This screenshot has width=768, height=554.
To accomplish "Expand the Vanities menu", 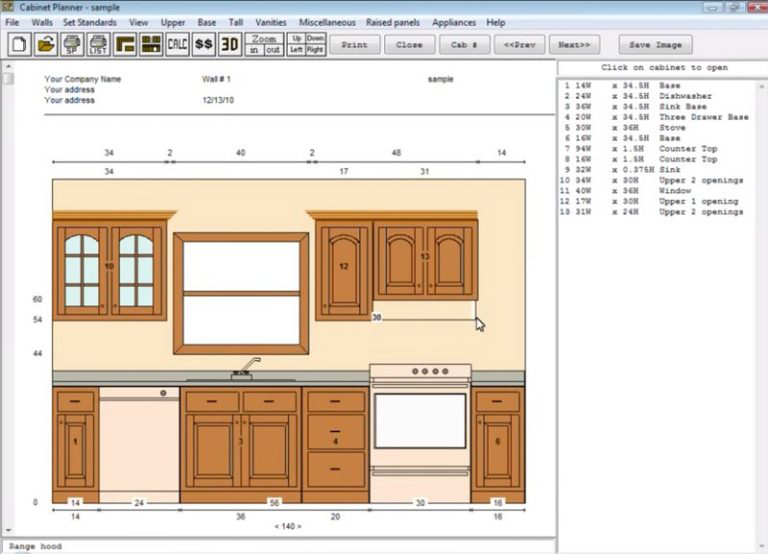I will coord(271,22).
